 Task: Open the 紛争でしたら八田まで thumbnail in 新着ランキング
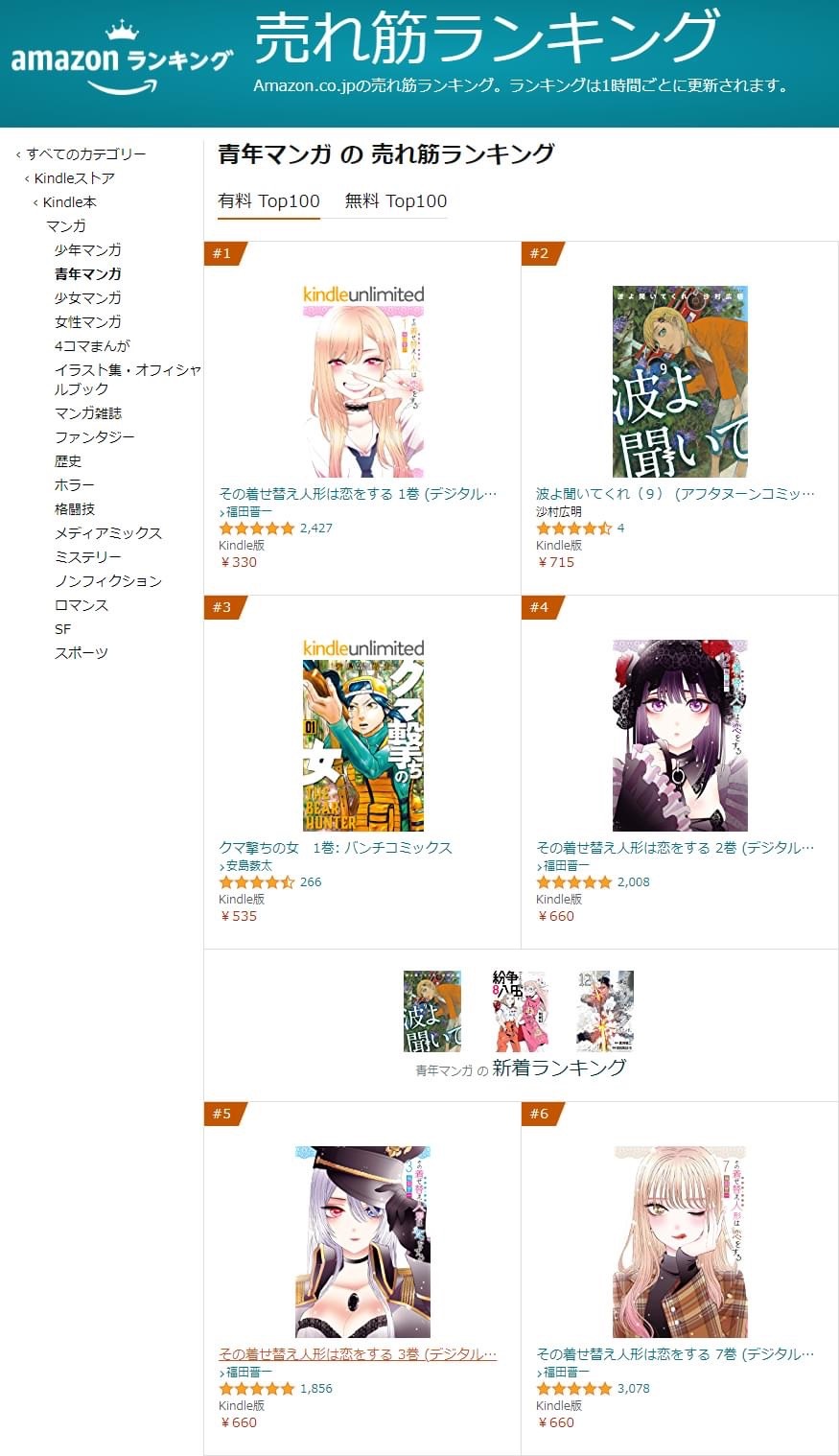point(519,1011)
